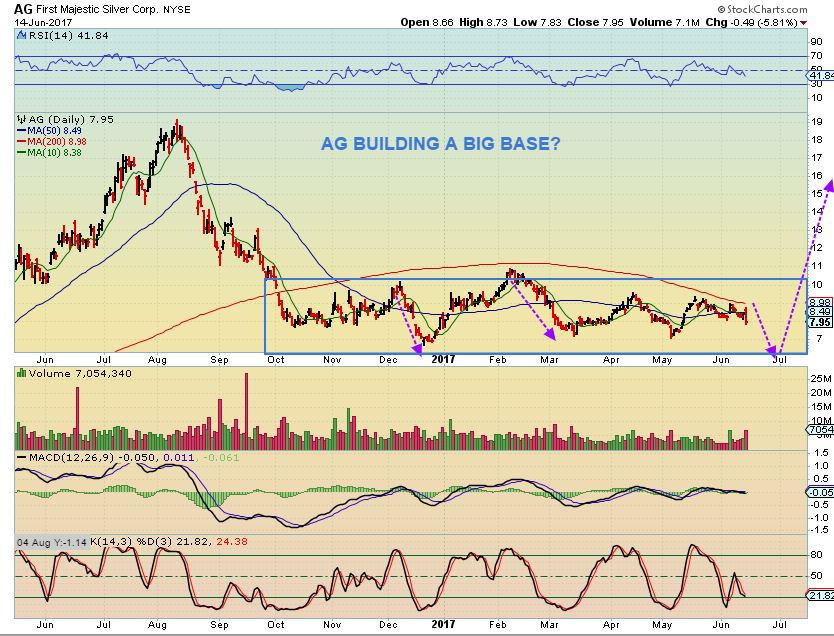Screen dimensions: 834x636
Task: Click the RSI(14) 41.84 legend label
Action: (69, 36)
